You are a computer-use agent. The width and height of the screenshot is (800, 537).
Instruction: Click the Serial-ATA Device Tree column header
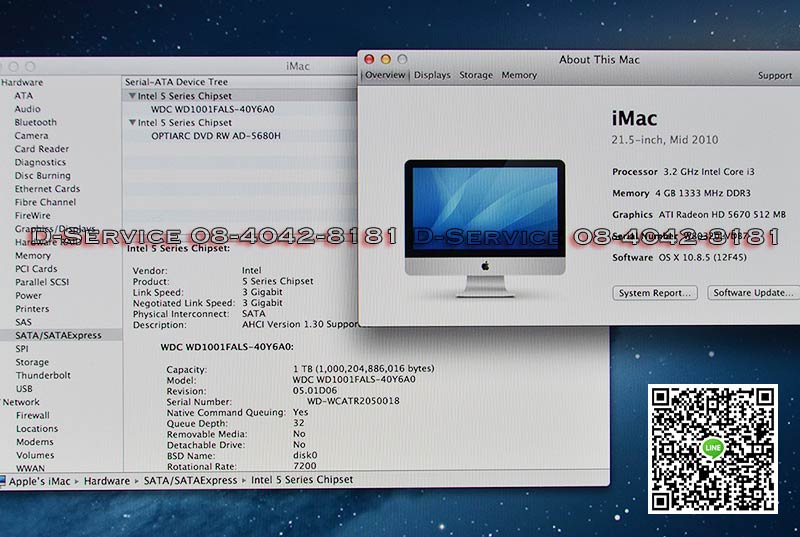pyautogui.click(x=177, y=82)
